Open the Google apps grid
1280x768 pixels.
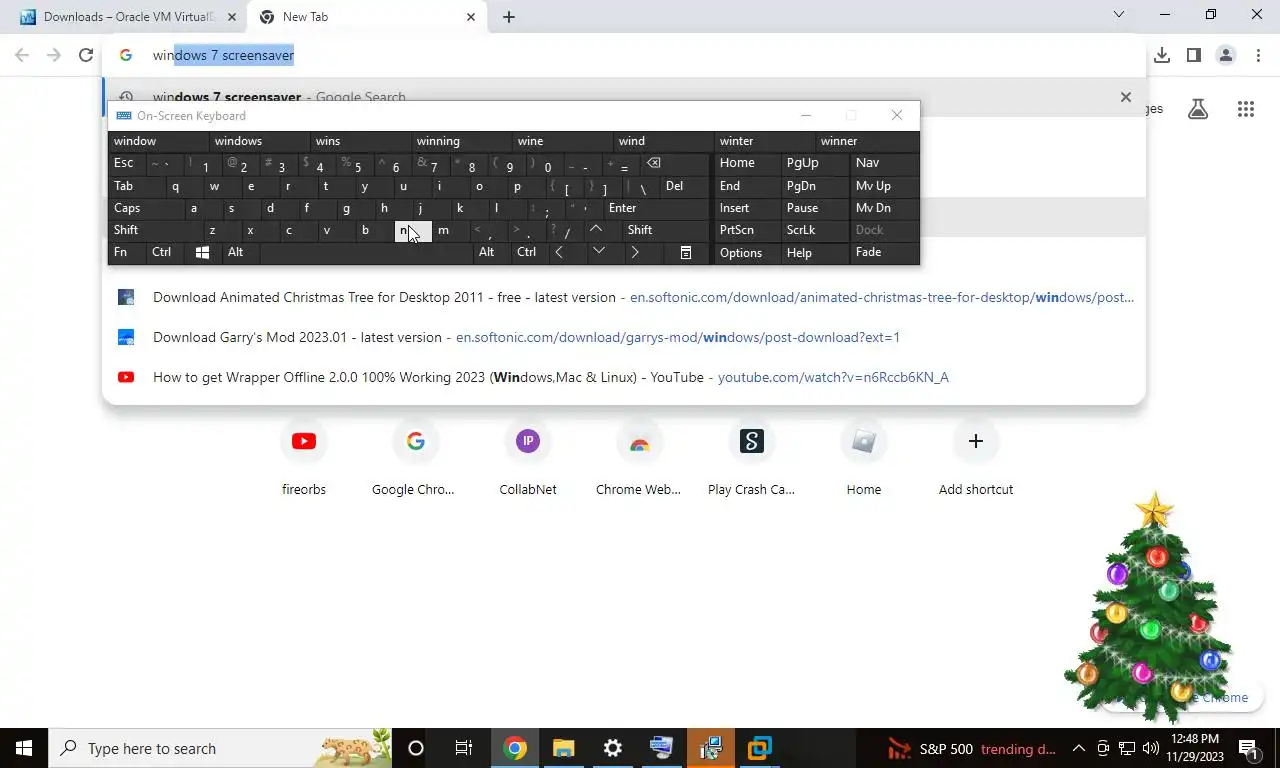(1246, 109)
